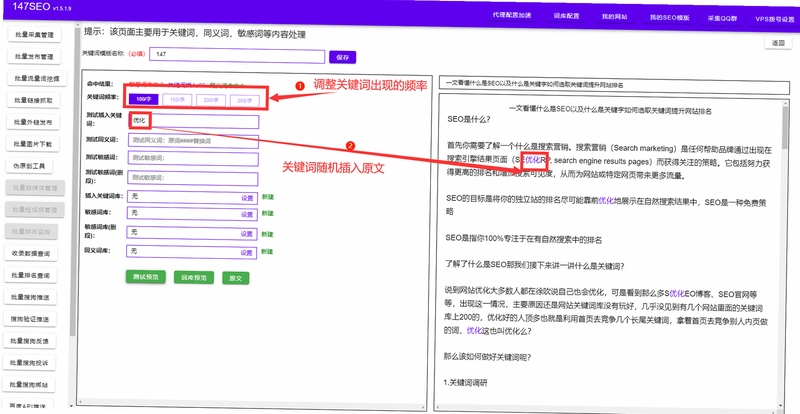Focus the 测试敏感词(删段) input field
The width and height of the screenshot is (800, 414).
pyautogui.click(x=193, y=178)
